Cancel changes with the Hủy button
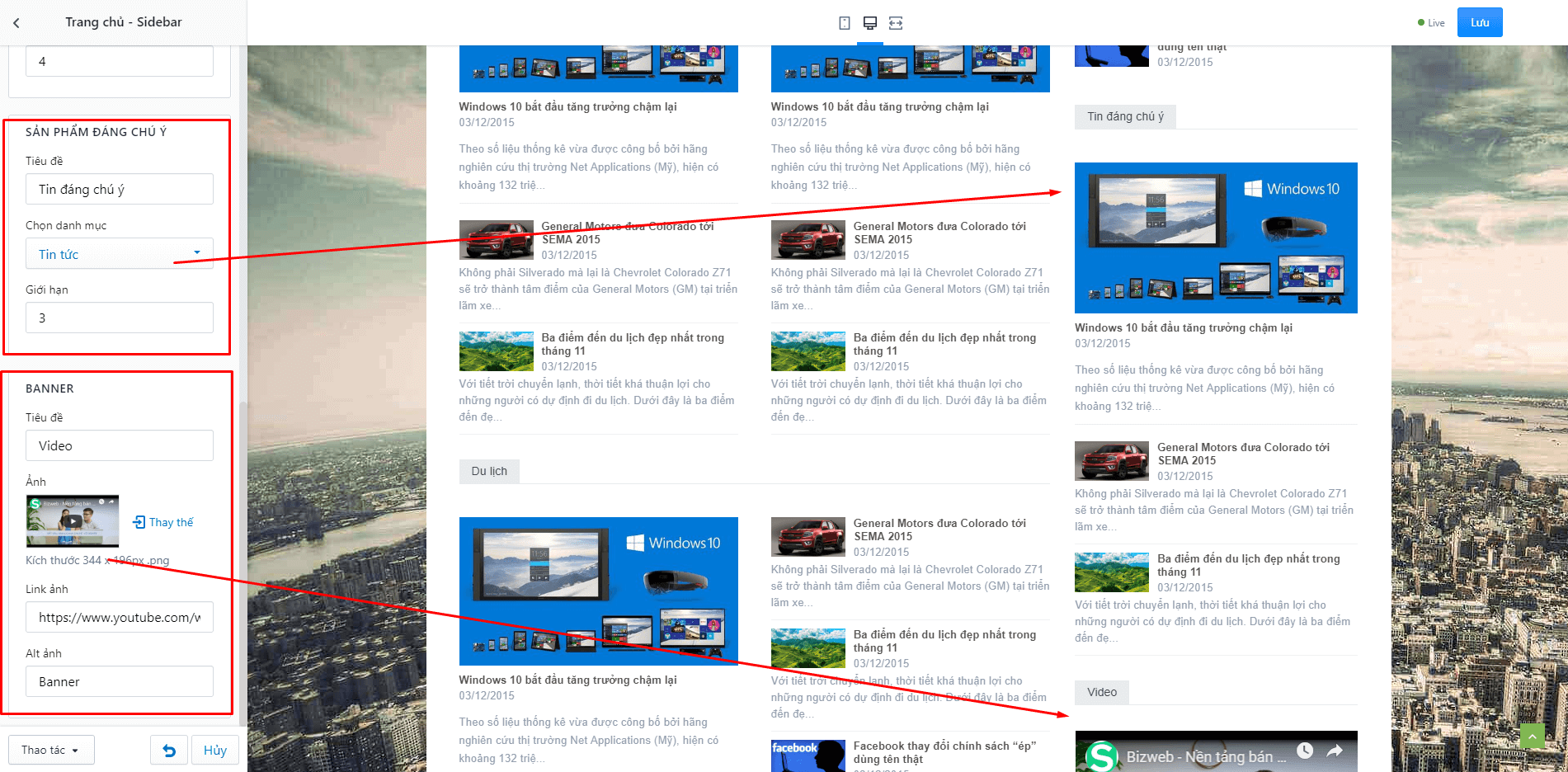1568x772 pixels. click(x=215, y=751)
